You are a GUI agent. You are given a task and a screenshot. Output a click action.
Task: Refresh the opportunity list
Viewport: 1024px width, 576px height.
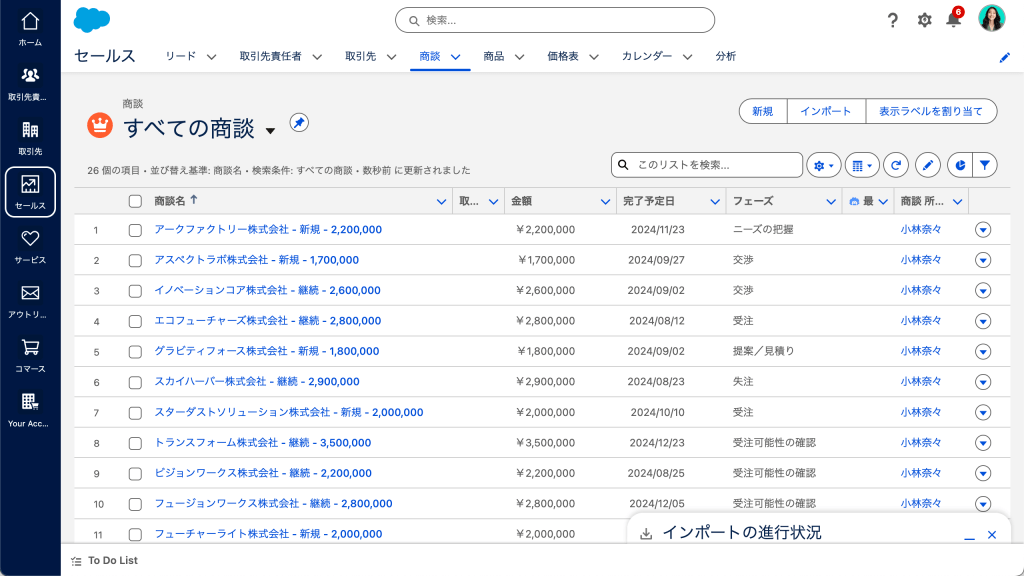(x=896, y=165)
